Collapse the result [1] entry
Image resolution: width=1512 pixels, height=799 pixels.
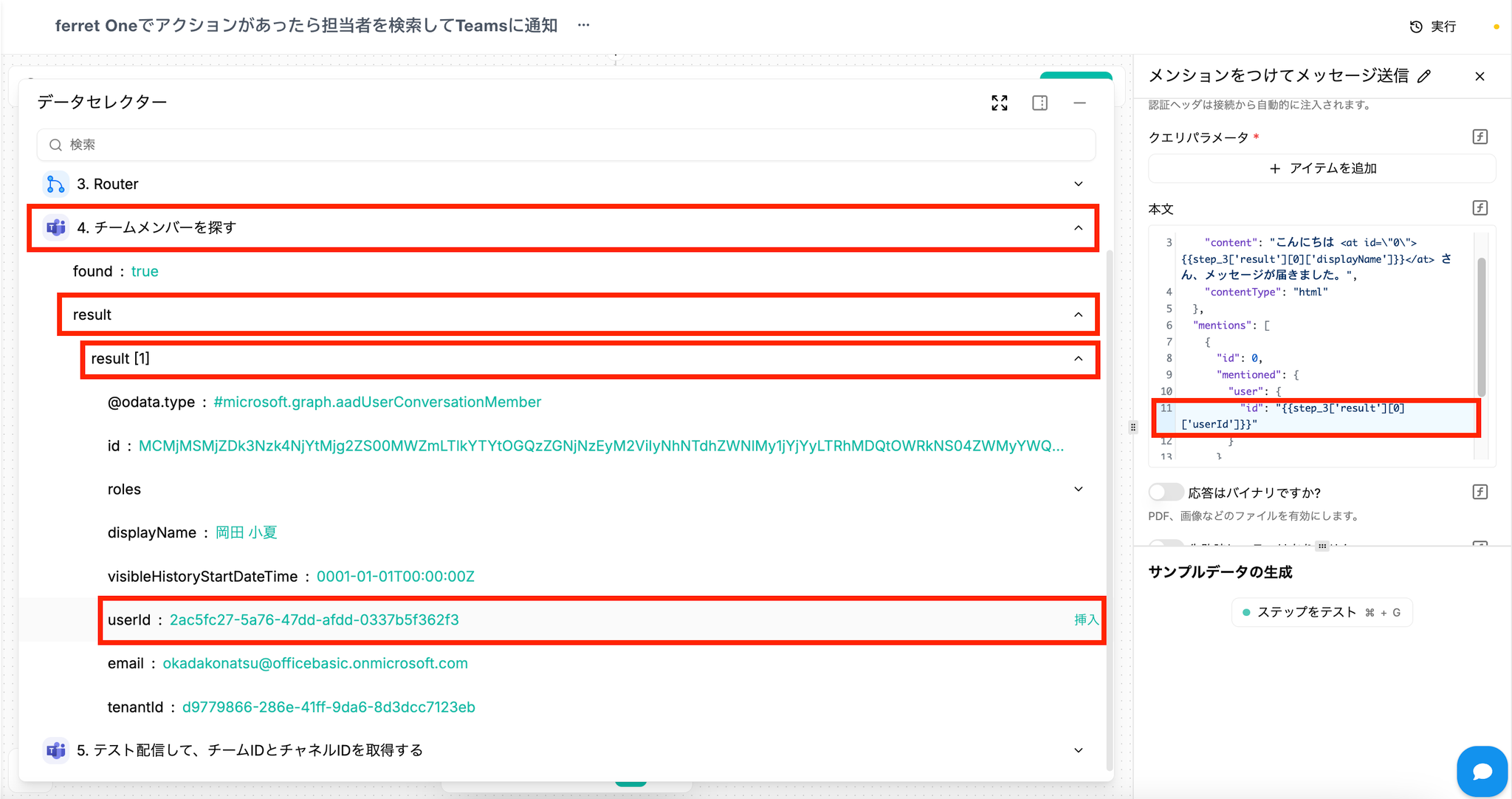click(x=1078, y=359)
